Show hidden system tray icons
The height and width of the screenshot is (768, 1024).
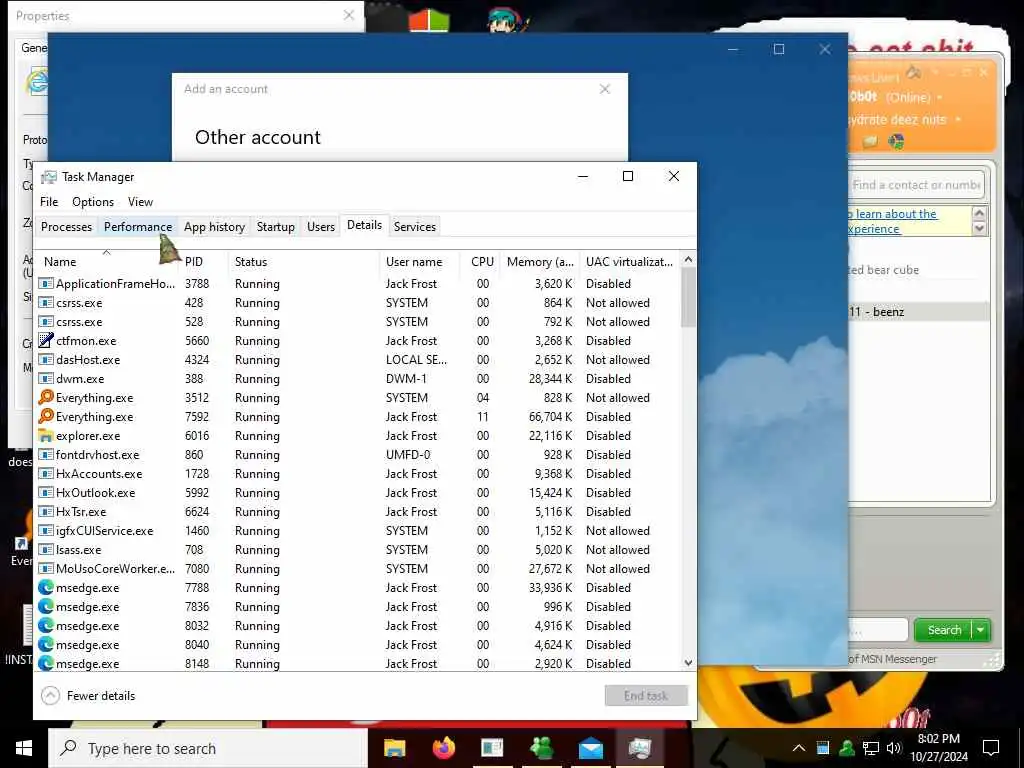click(x=799, y=748)
